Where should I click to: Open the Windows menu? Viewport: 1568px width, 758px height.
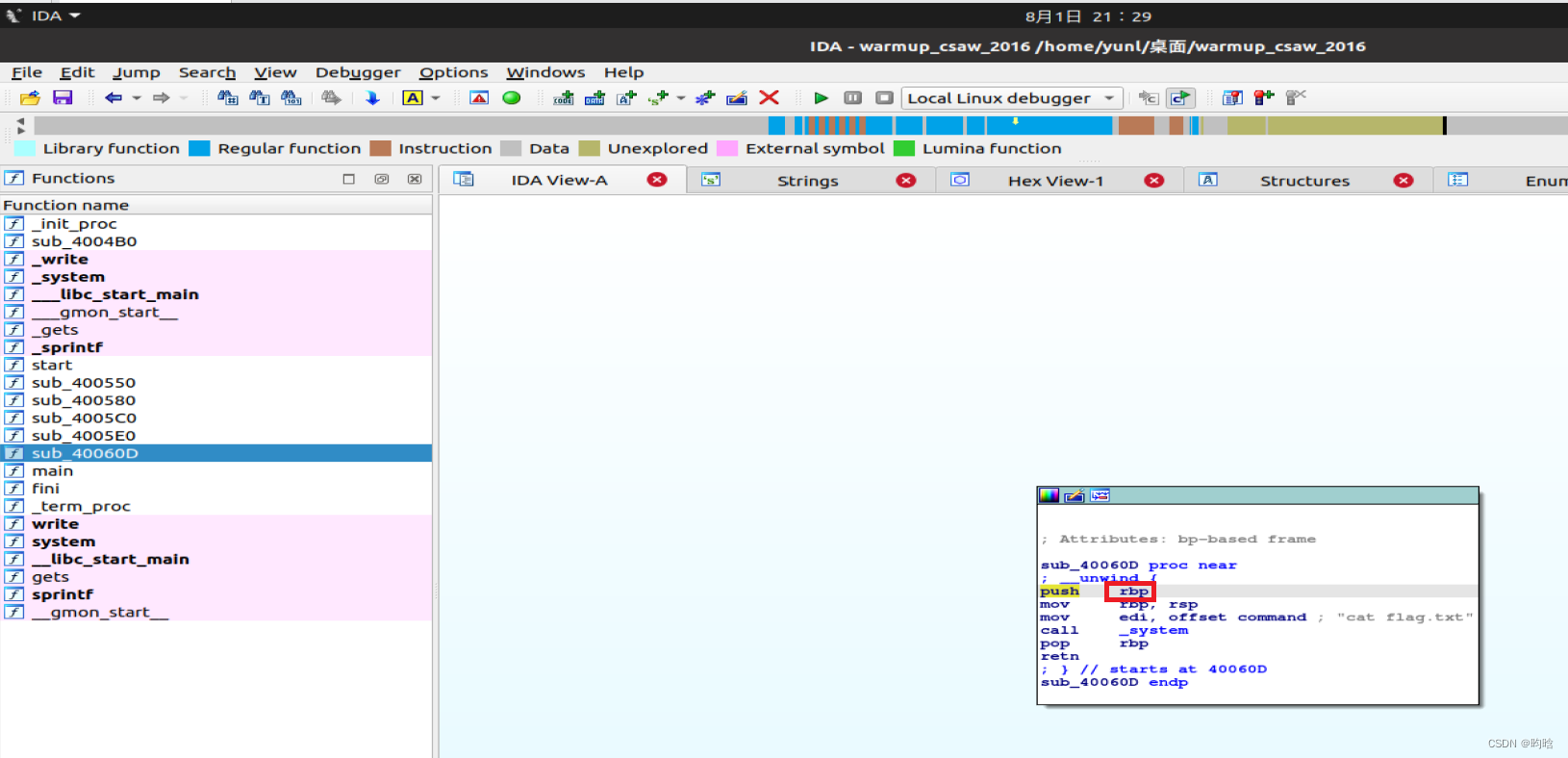(x=545, y=72)
